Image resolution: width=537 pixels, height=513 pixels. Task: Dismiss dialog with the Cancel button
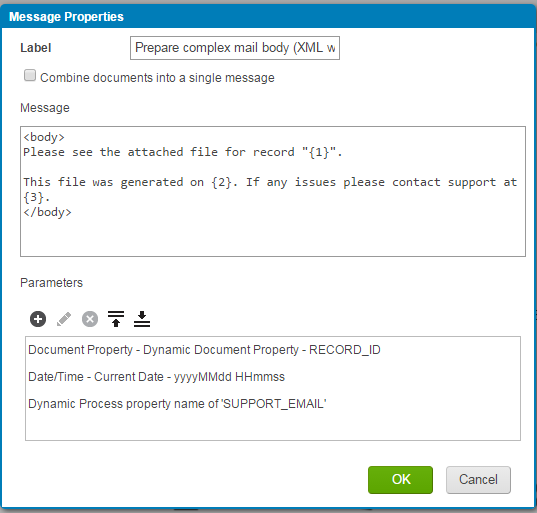tap(478, 480)
